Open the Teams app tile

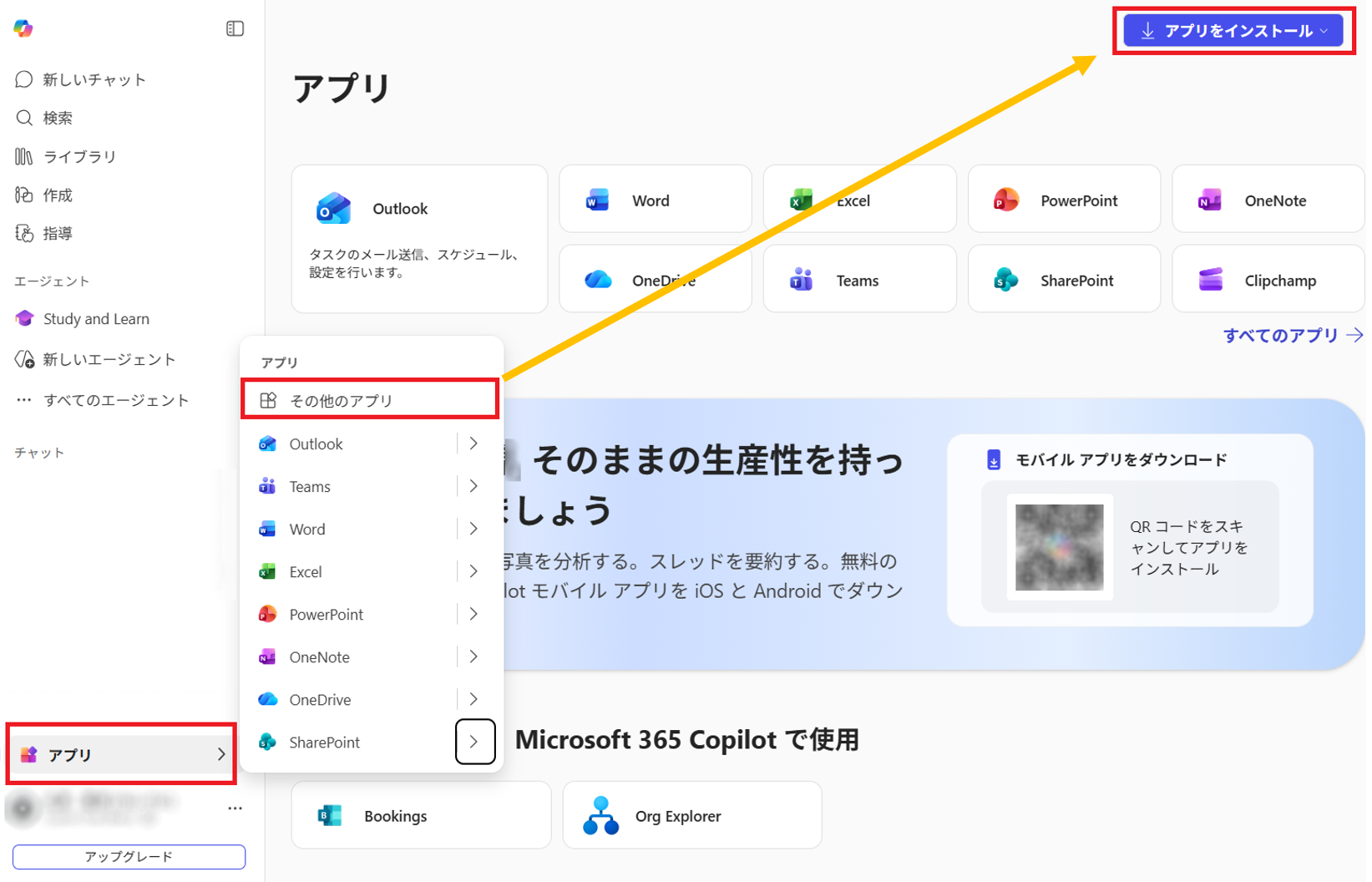(859, 279)
